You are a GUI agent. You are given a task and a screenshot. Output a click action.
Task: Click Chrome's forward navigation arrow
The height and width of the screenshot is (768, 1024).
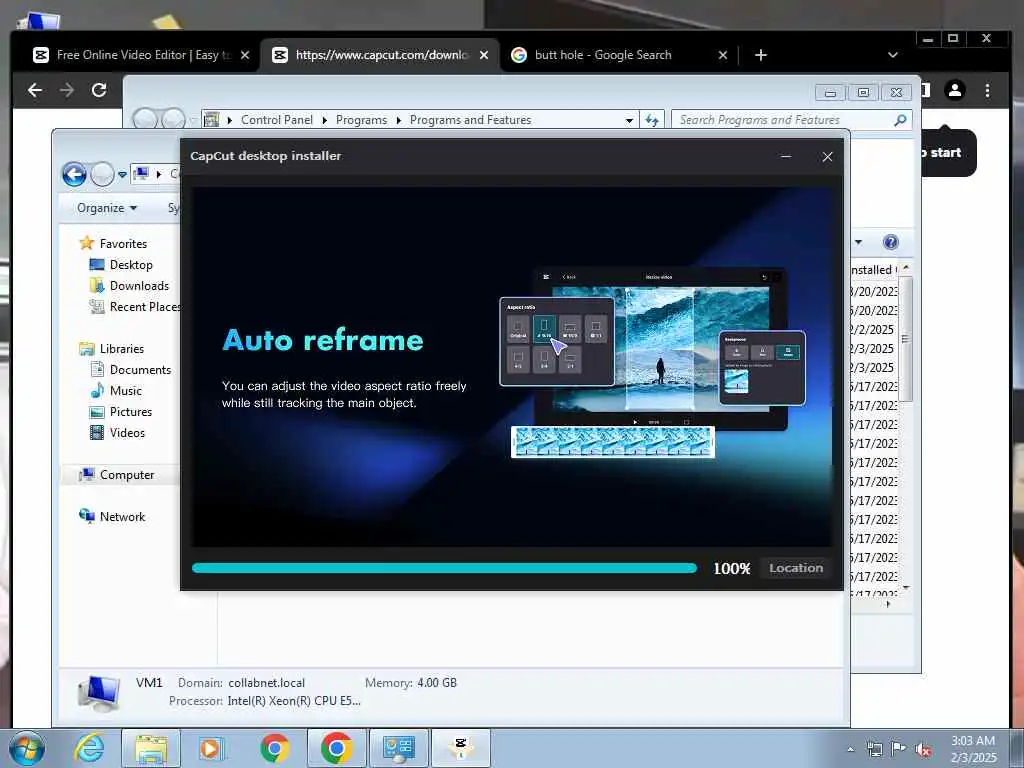[x=67, y=90]
